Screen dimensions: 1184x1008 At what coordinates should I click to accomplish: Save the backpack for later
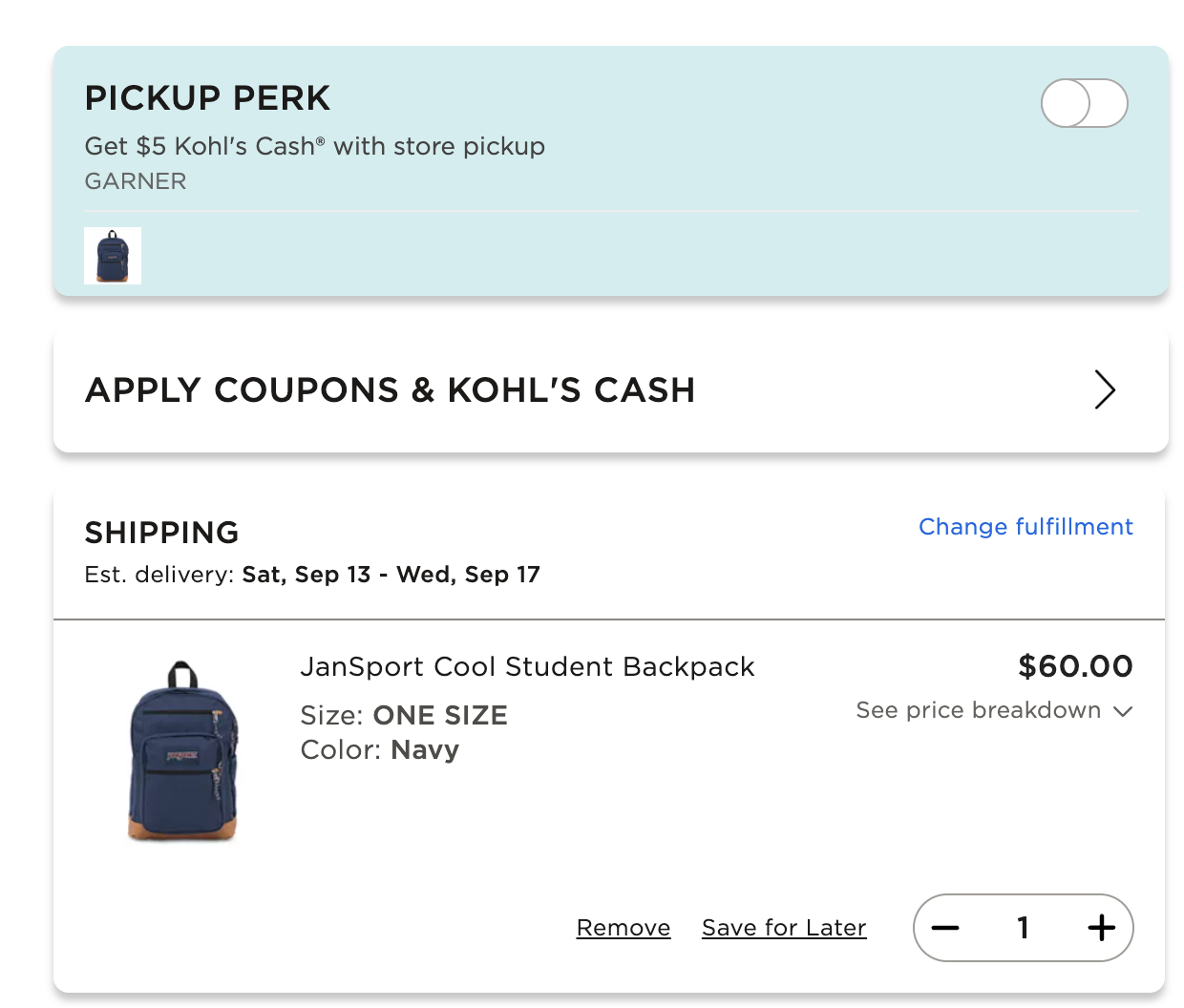point(784,928)
